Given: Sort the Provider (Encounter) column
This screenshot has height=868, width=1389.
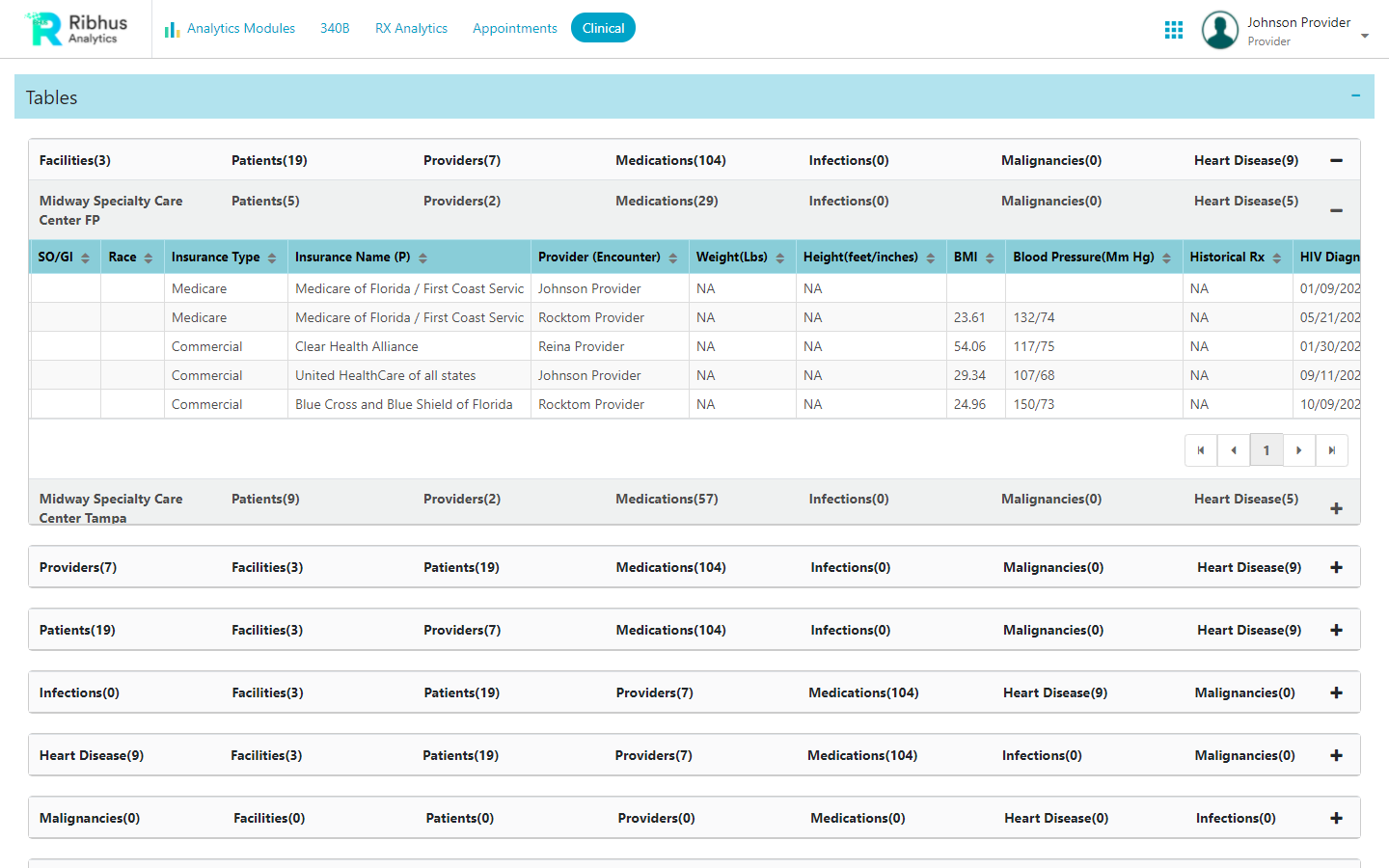Looking at the screenshot, I should tap(671, 257).
